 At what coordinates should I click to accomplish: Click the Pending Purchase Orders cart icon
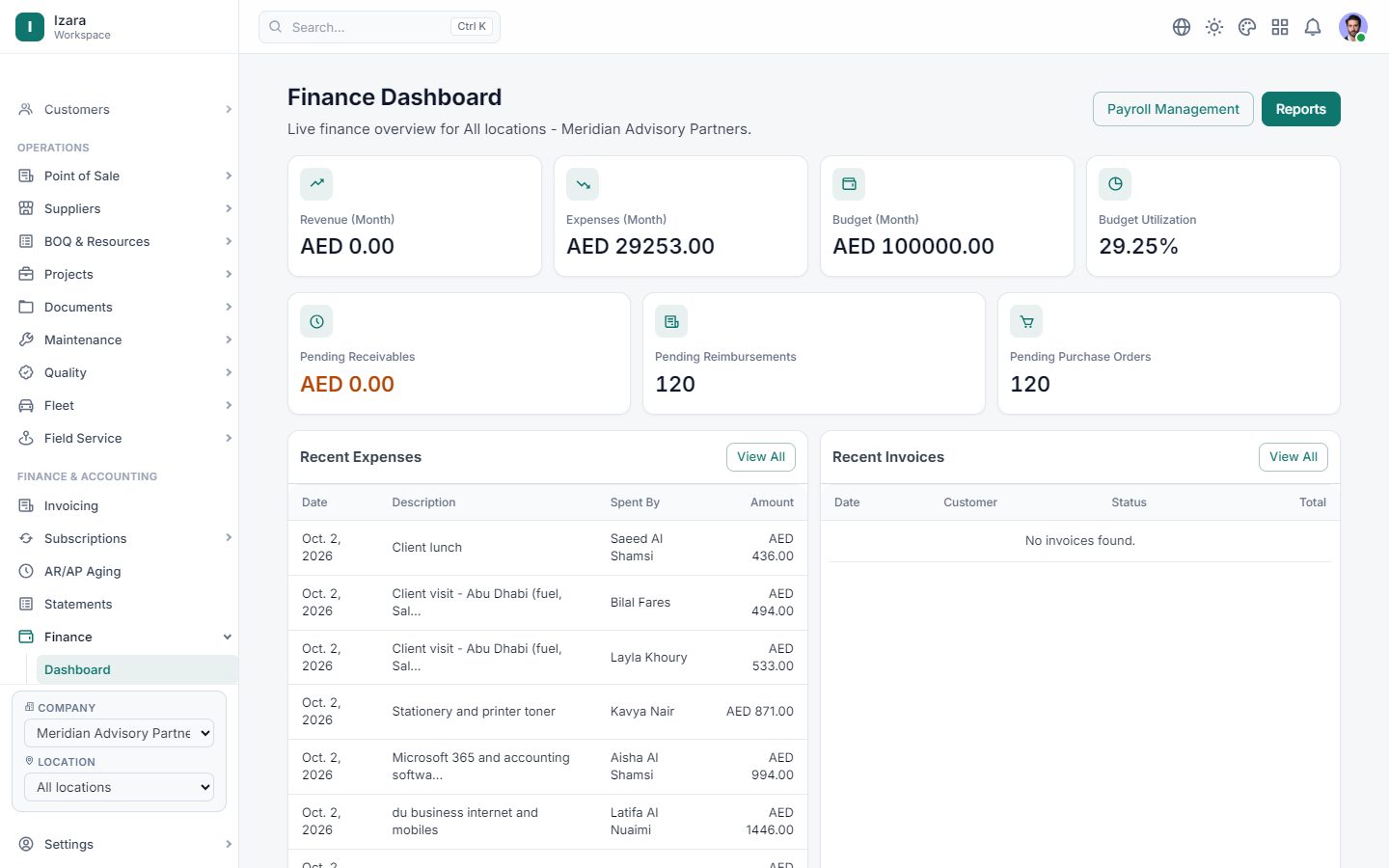click(1026, 321)
